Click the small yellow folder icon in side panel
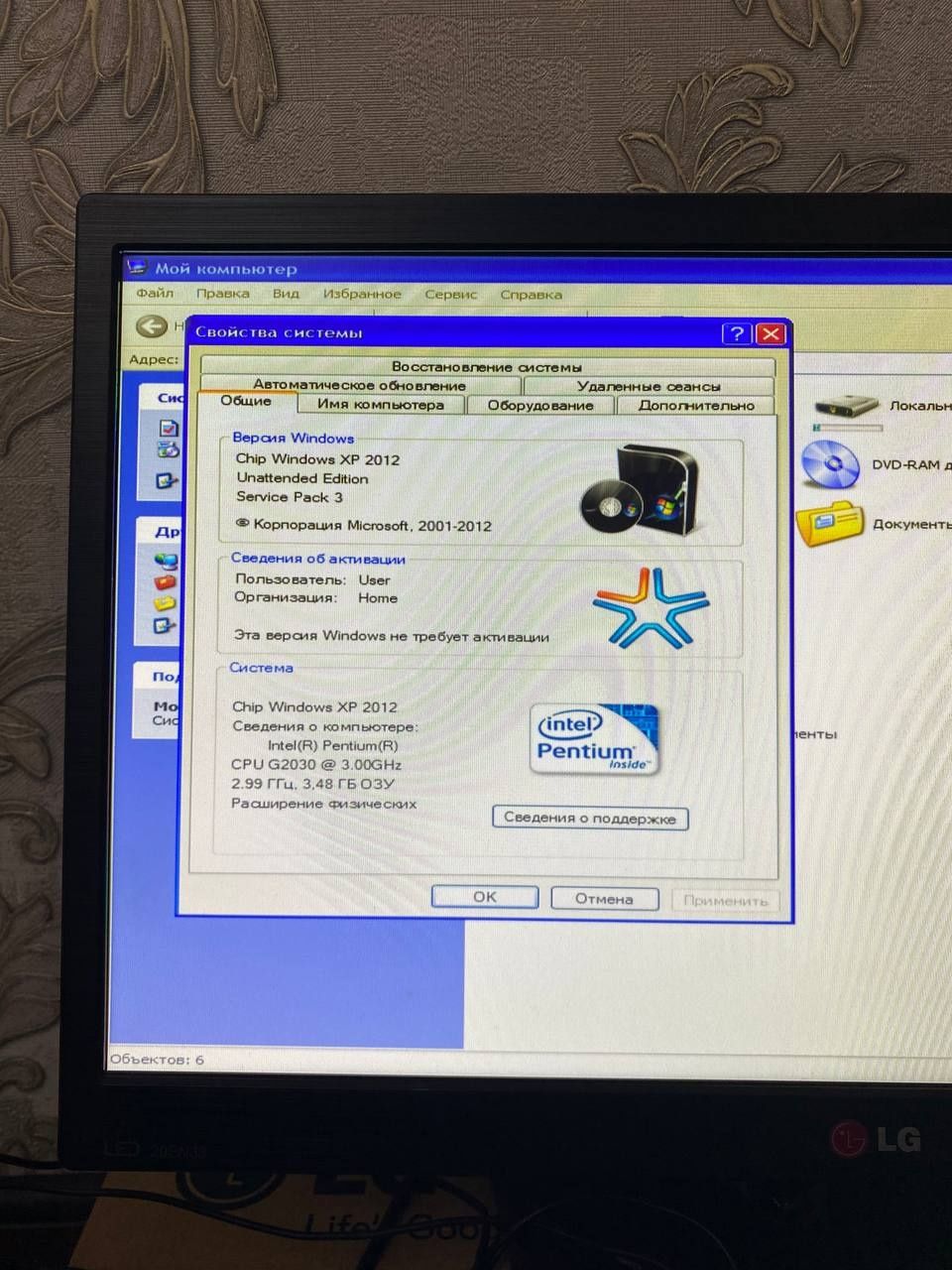 coord(165,603)
